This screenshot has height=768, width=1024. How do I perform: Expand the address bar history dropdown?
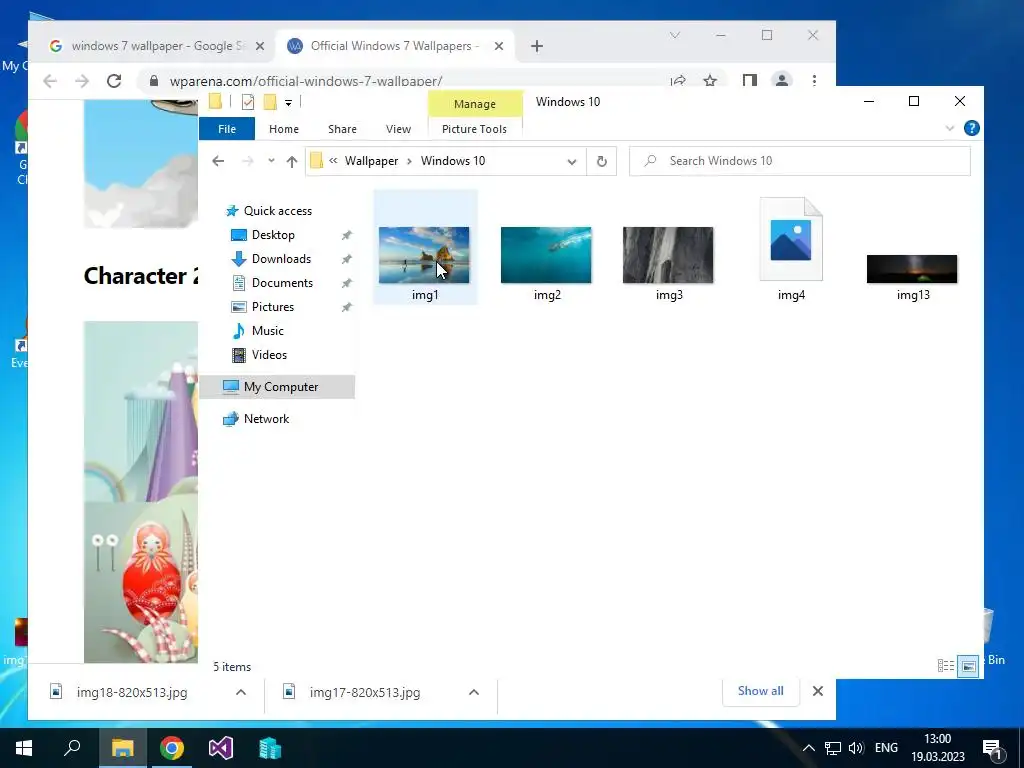pos(571,161)
